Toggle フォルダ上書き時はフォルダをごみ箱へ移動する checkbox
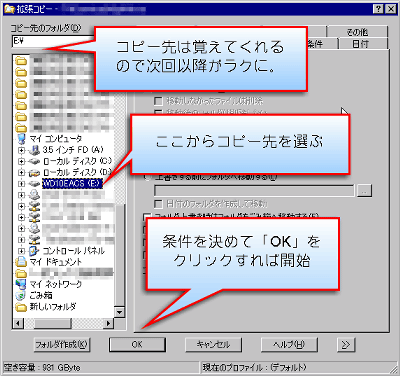The width and height of the screenshot is (400, 376). click(x=147, y=217)
